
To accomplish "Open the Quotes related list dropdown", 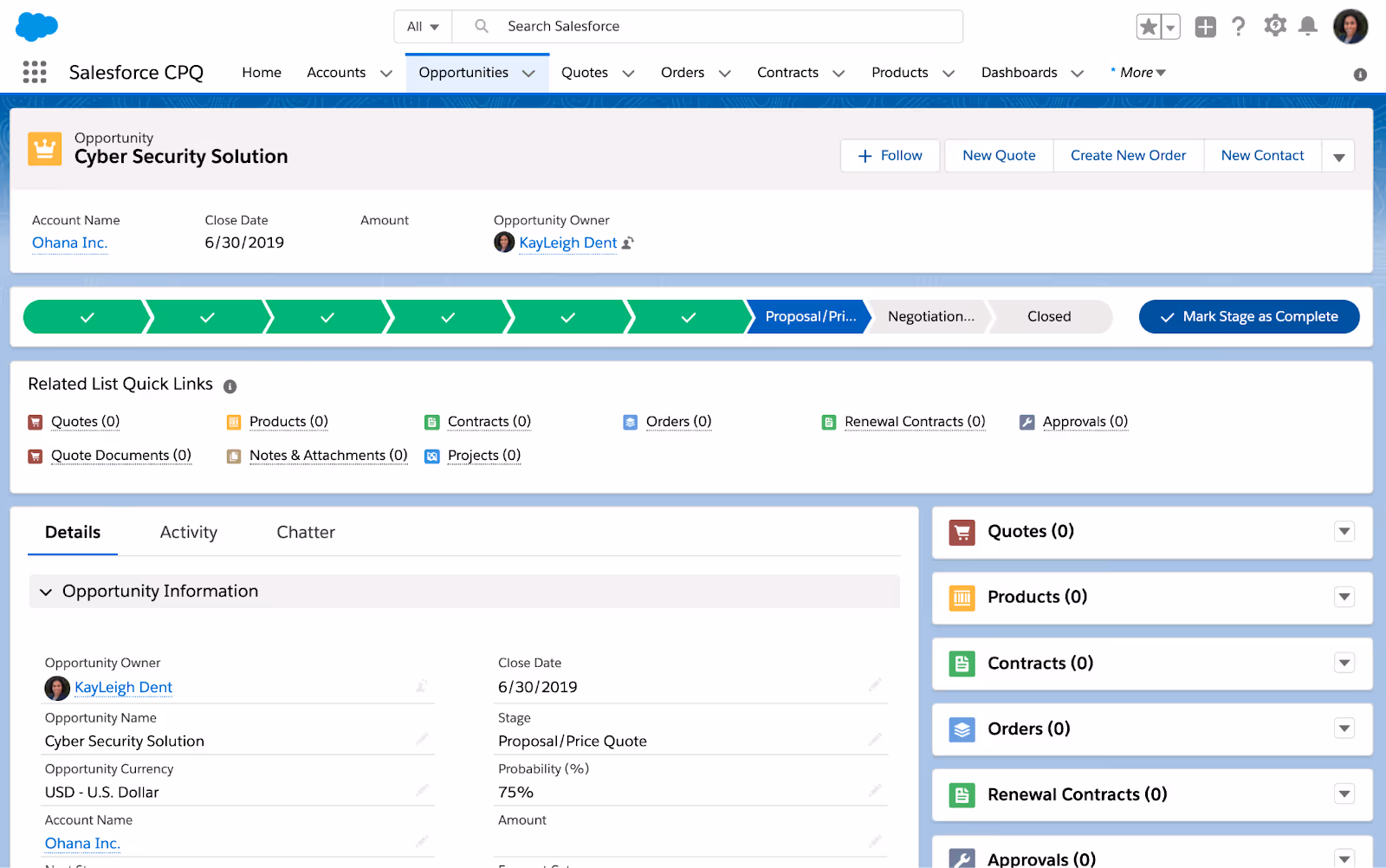I will 1344,531.
